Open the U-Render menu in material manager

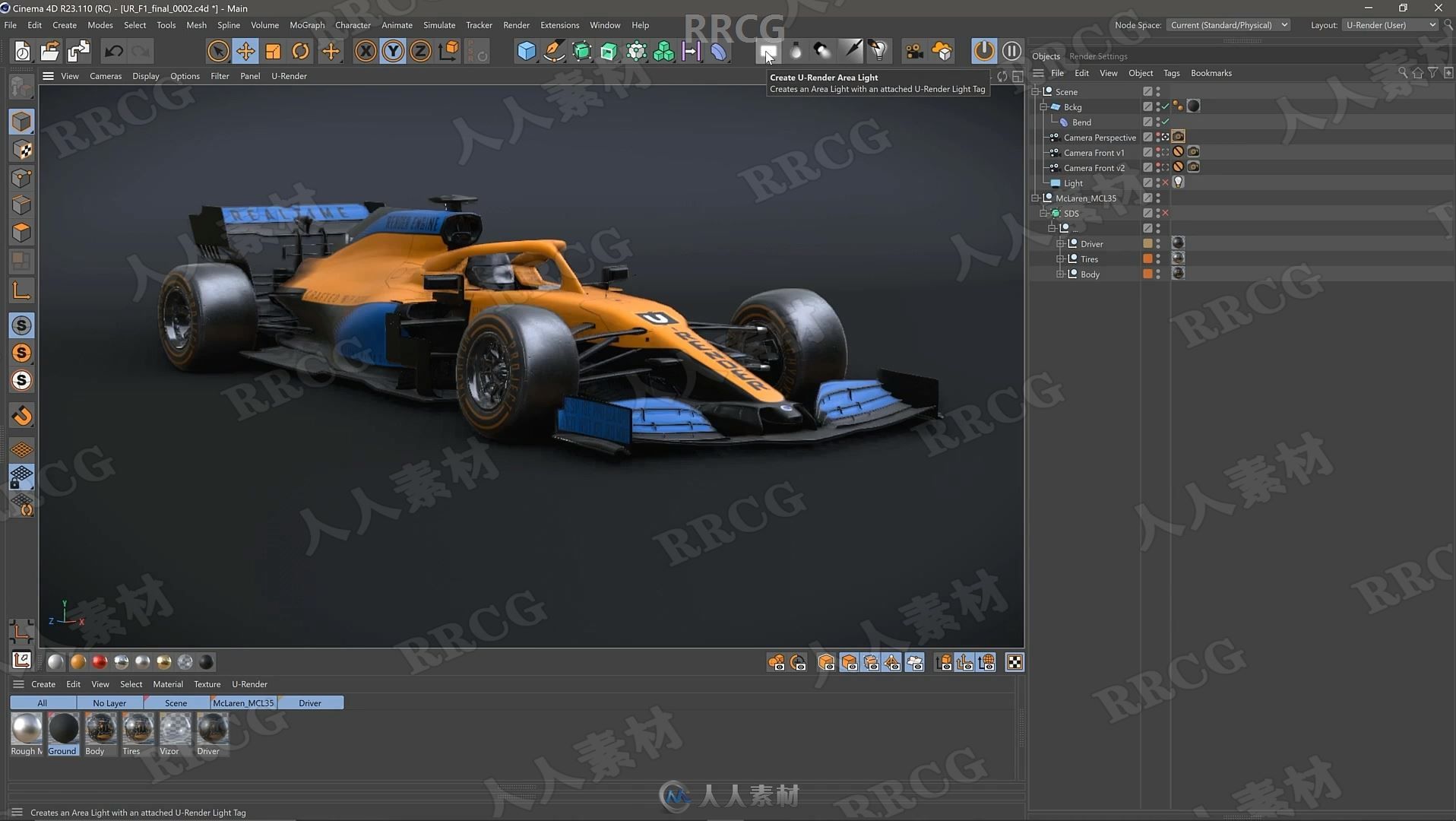249,684
